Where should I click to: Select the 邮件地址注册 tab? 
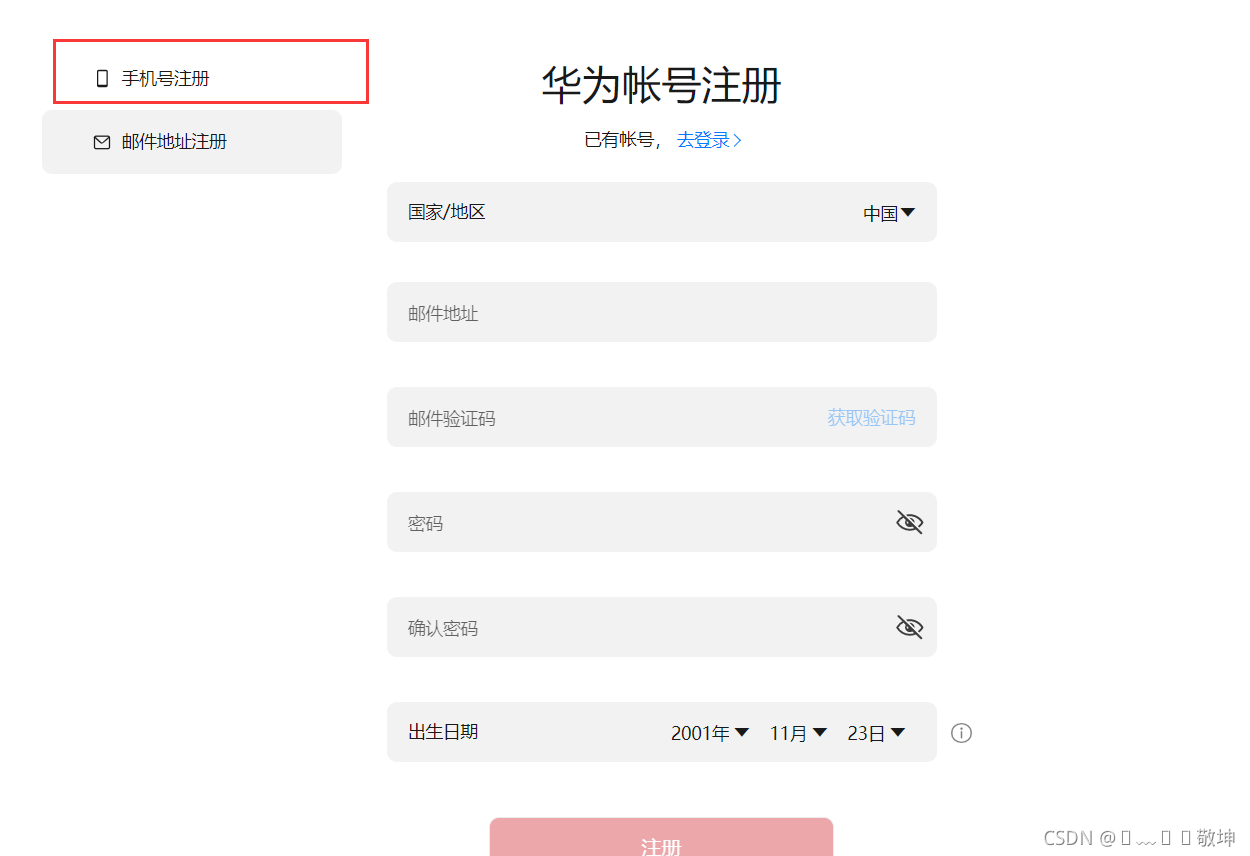192,142
